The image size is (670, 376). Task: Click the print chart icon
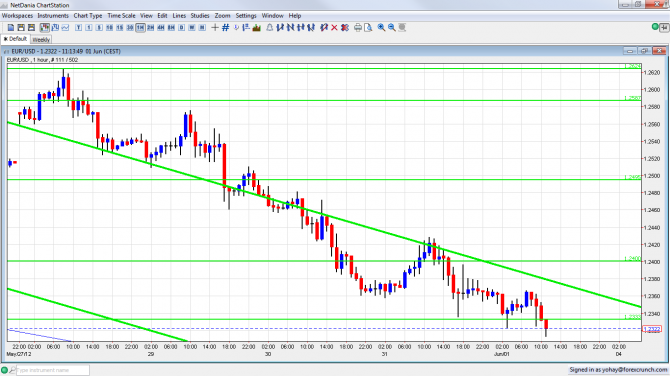click(x=358, y=28)
